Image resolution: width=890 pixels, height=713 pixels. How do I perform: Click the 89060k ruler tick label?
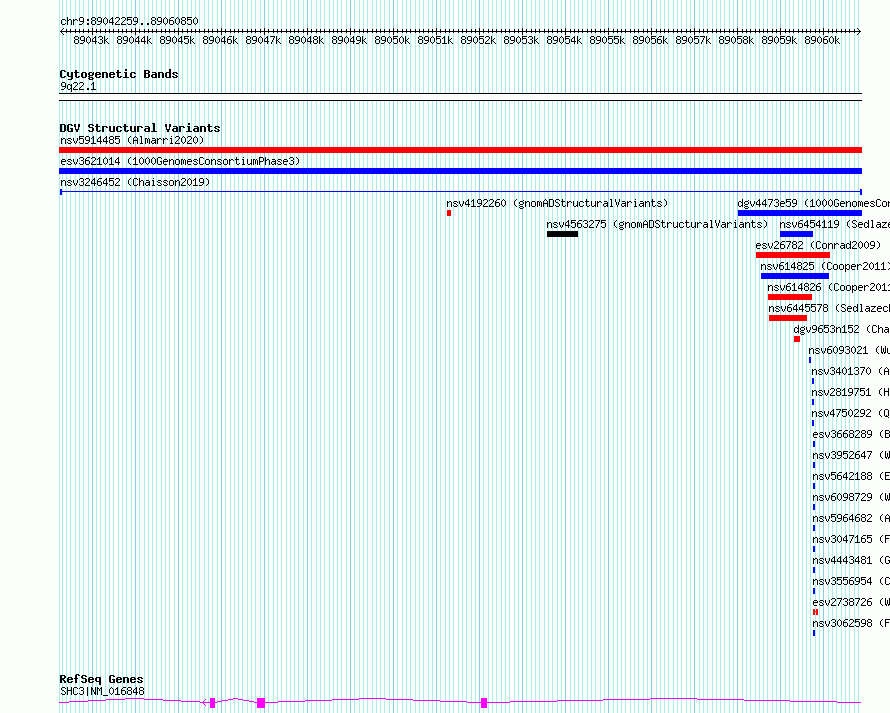click(x=822, y=40)
